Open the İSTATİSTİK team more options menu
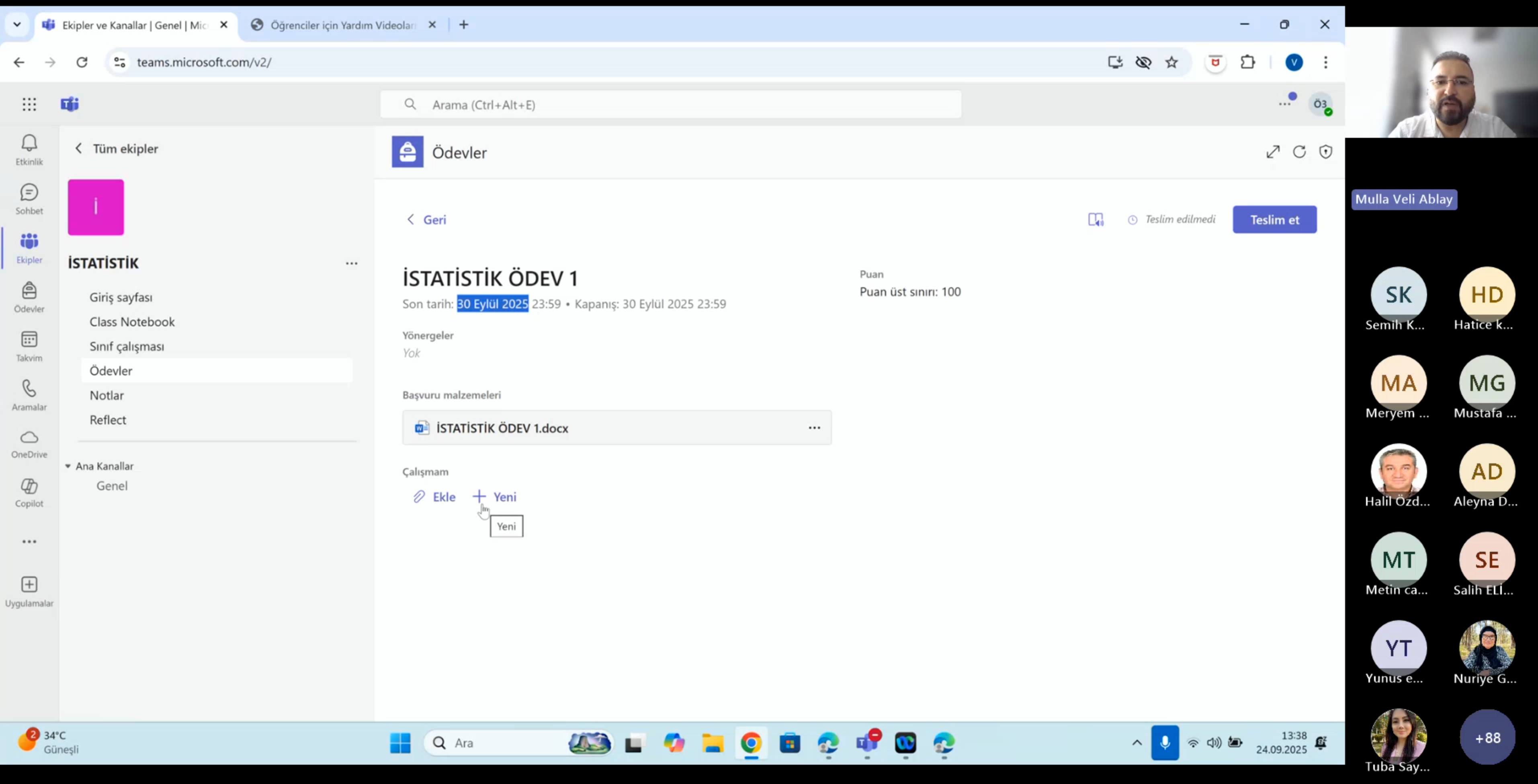1538x784 pixels. pyautogui.click(x=352, y=263)
